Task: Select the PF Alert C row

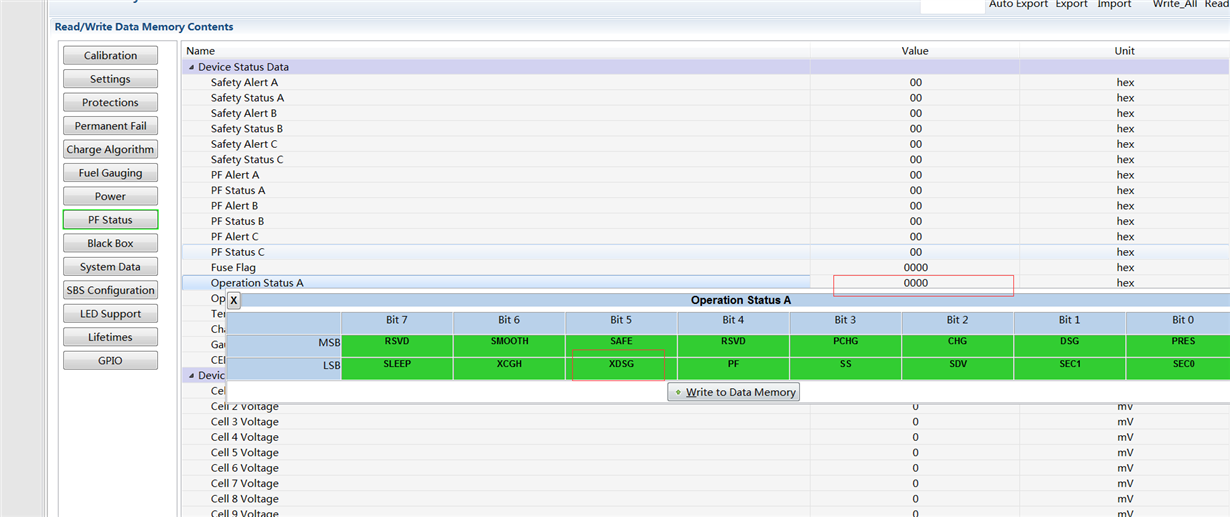Action: click(706, 237)
